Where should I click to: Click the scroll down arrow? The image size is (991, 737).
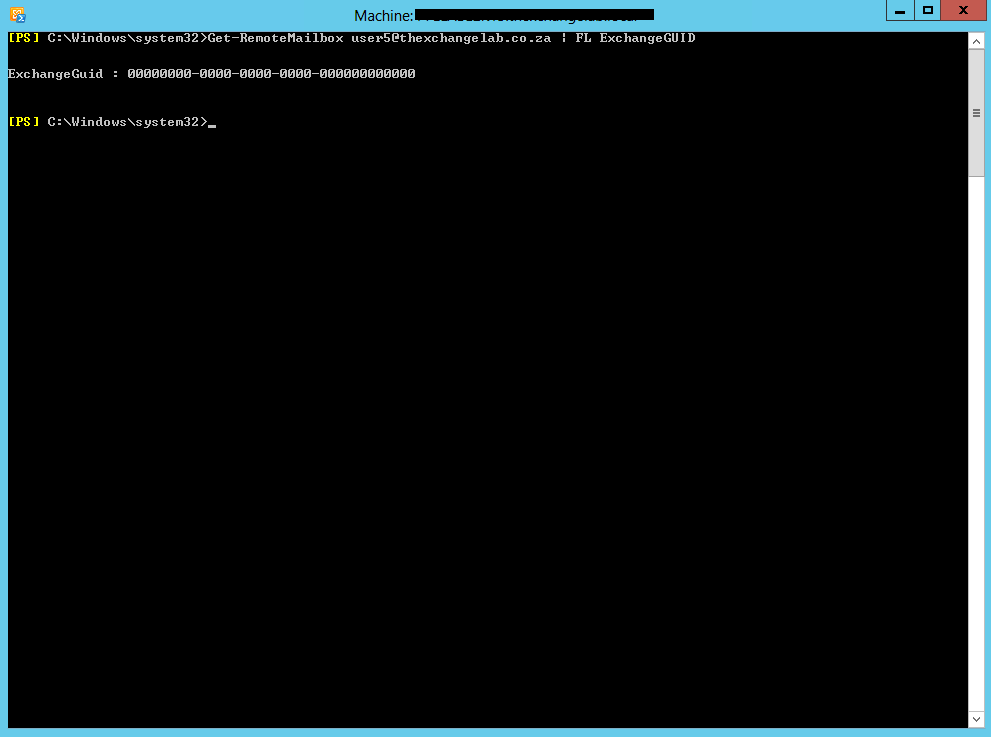(976, 719)
